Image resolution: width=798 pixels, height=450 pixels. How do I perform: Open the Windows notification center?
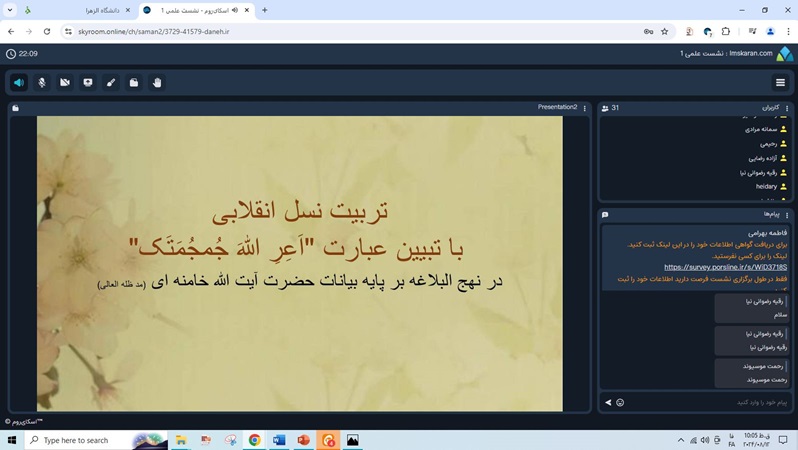783,440
